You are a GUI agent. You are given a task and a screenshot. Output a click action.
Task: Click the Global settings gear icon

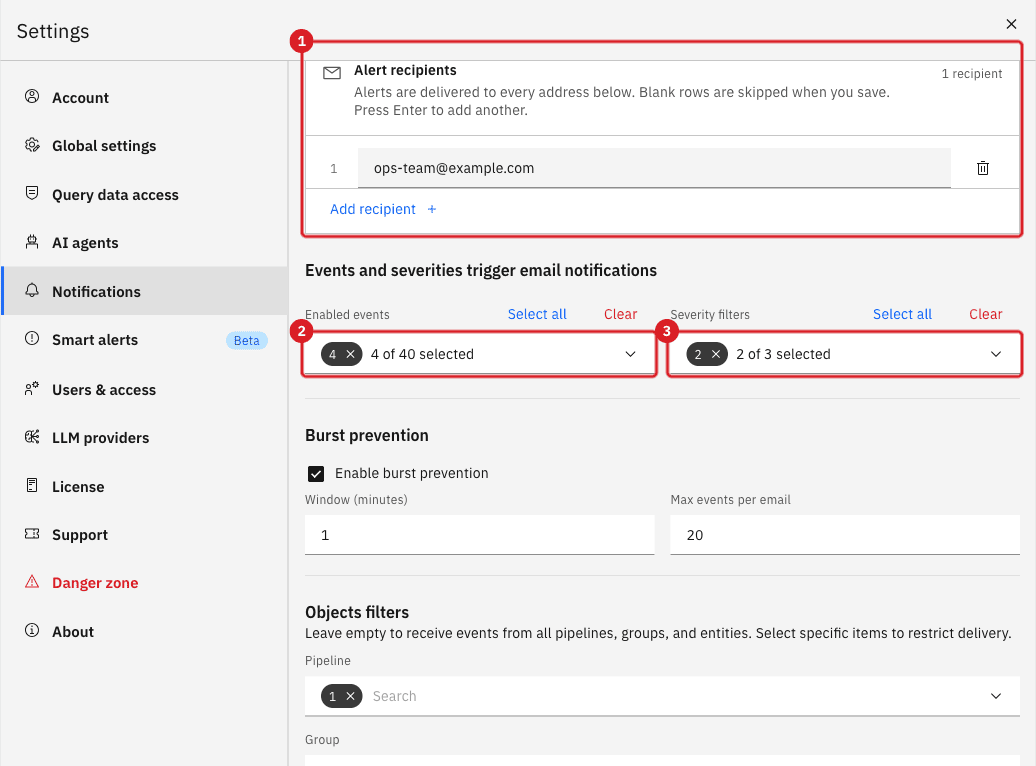32,145
